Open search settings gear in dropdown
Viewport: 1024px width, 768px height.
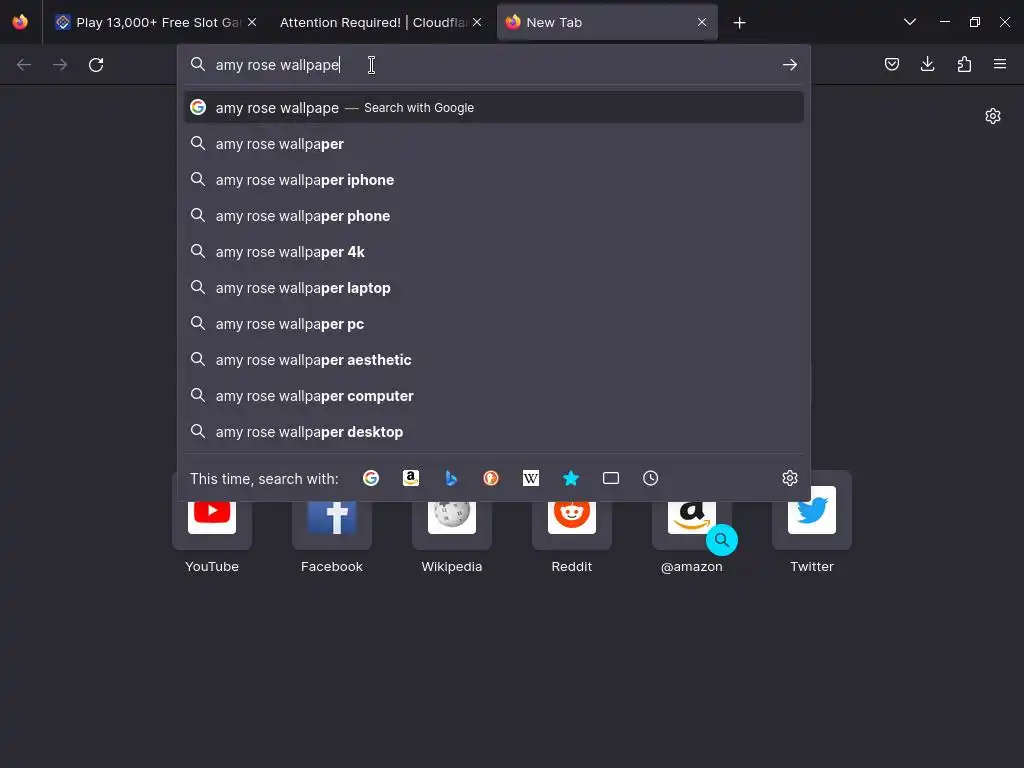coord(790,478)
